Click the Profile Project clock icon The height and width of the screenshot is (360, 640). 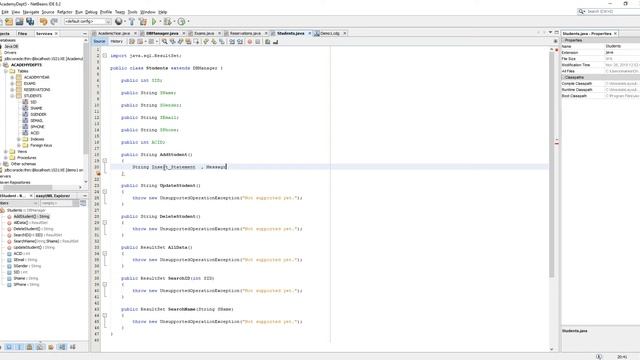[181, 21]
